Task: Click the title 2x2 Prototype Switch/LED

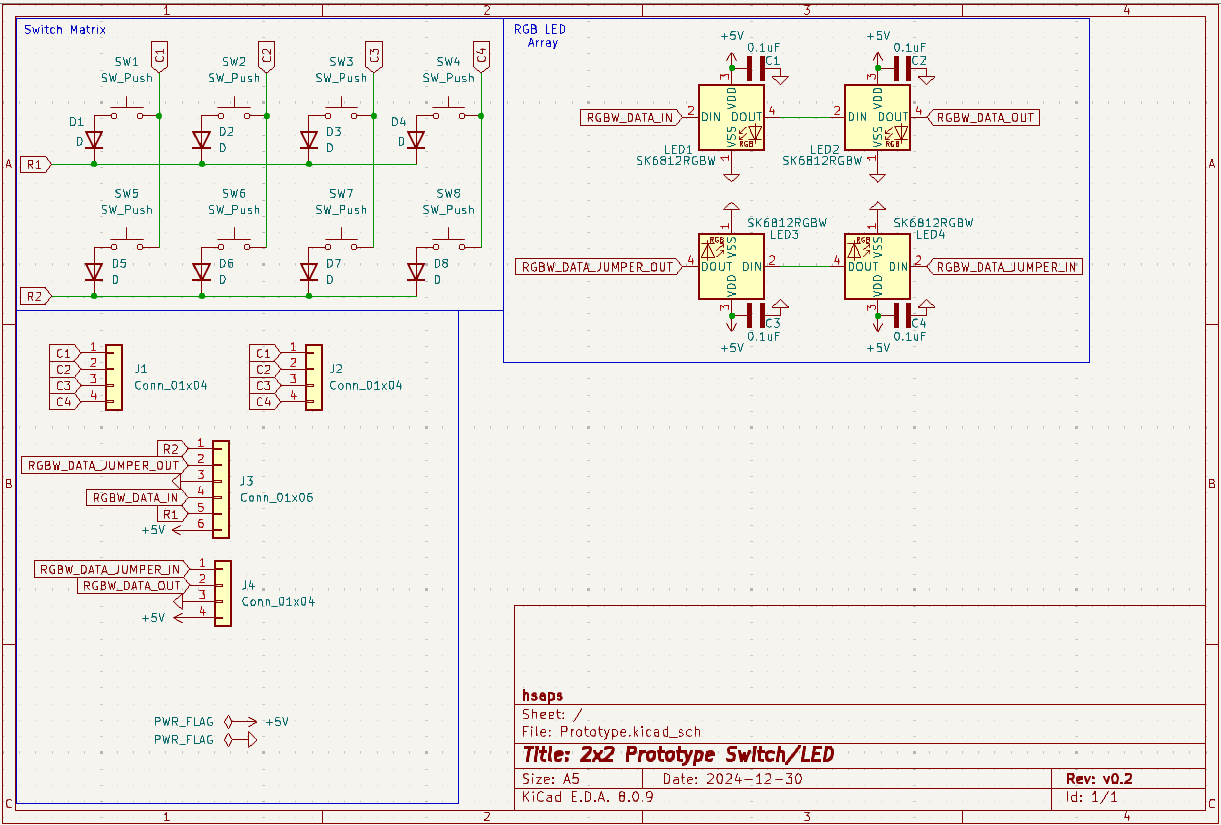Action: [678, 755]
